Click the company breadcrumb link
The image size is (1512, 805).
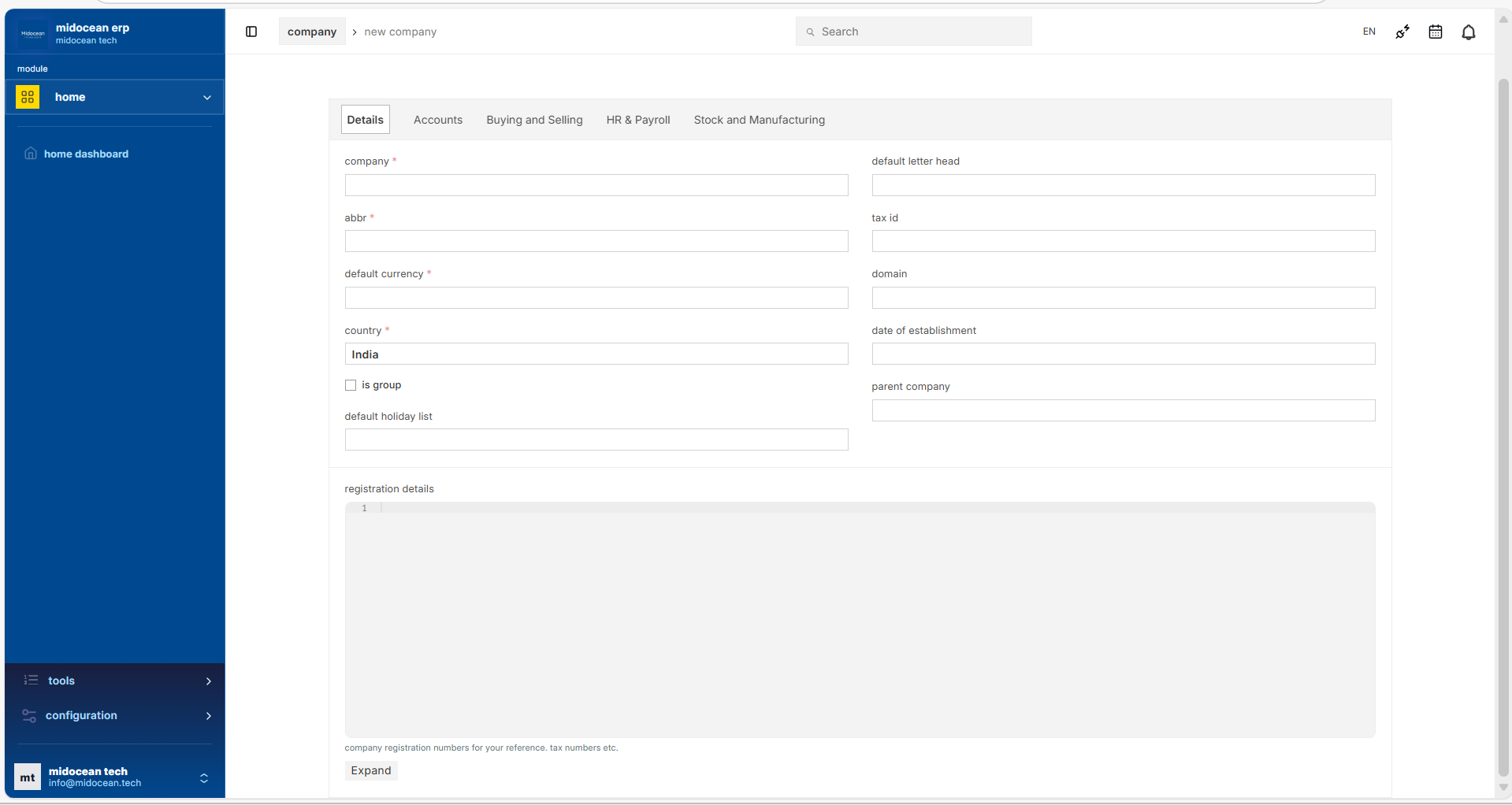tap(312, 32)
